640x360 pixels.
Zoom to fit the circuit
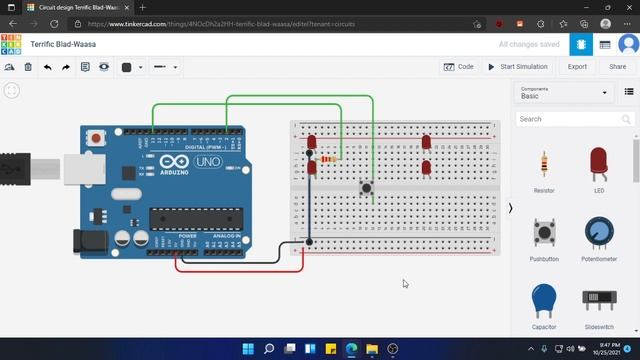click(12, 90)
